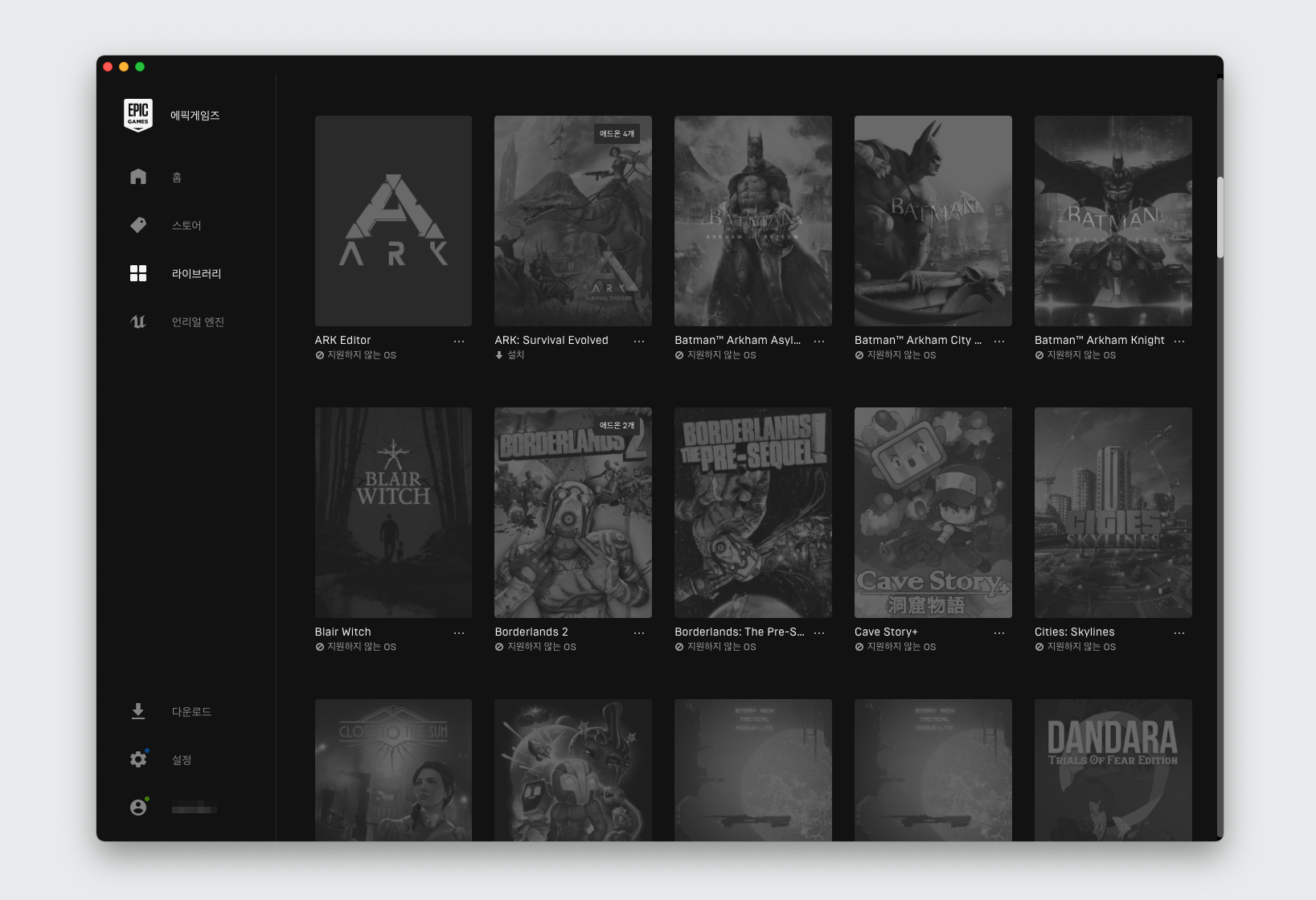This screenshot has height=900, width=1316.
Task: Open 다운로드 in the sidebar
Action: tap(191, 711)
